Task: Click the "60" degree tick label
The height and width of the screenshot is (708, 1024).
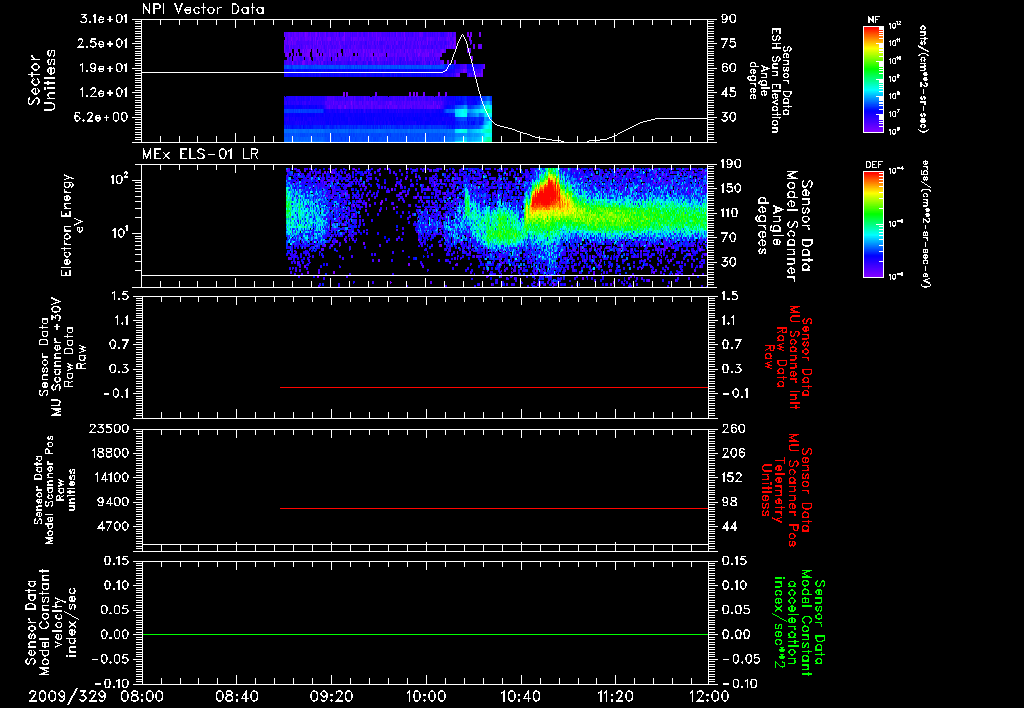Action: tap(729, 68)
